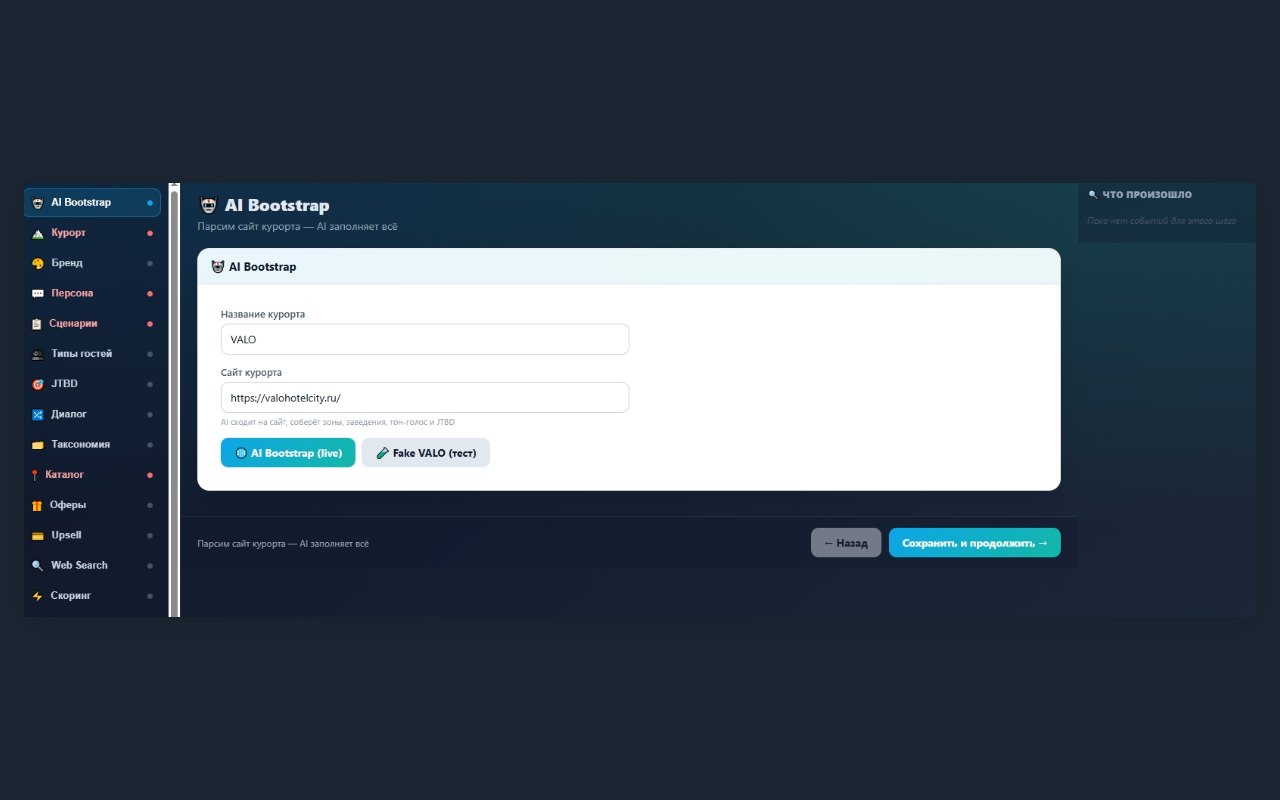1280x800 pixels.
Task: Click the Персона speech bubble icon
Action: coord(38,293)
